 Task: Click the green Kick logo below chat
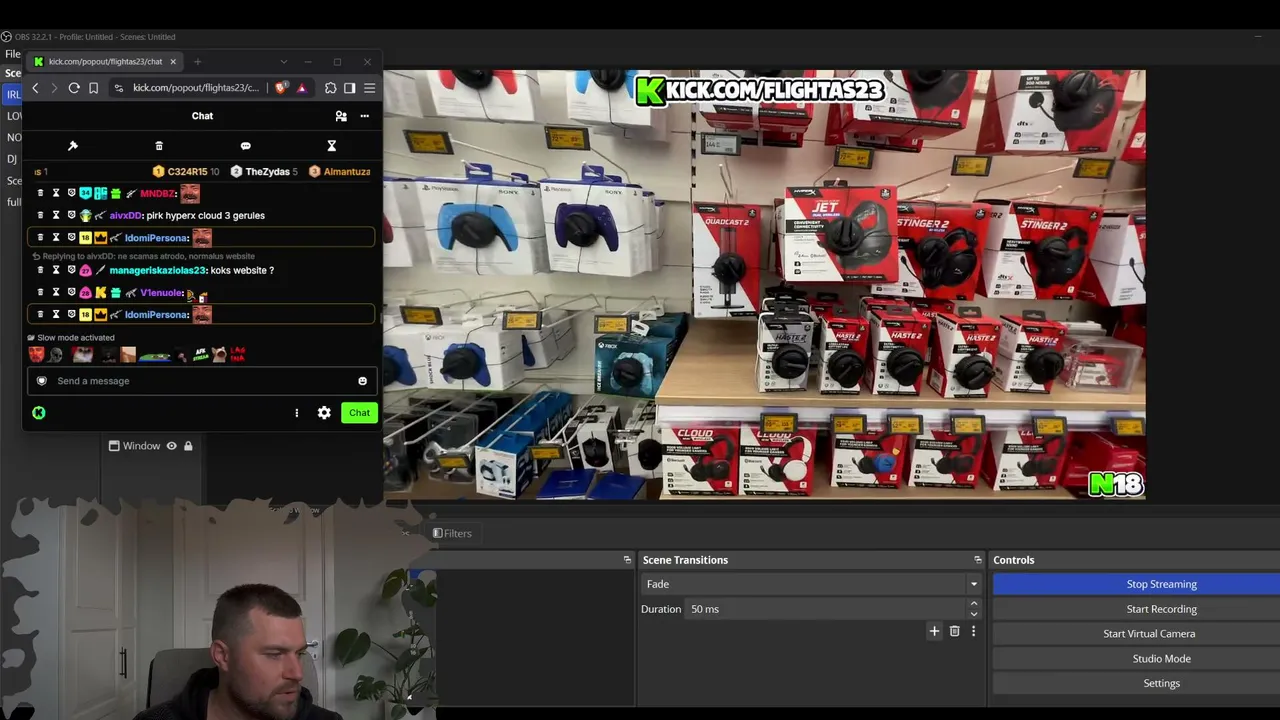pyautogui.click(x=39, y=413)
